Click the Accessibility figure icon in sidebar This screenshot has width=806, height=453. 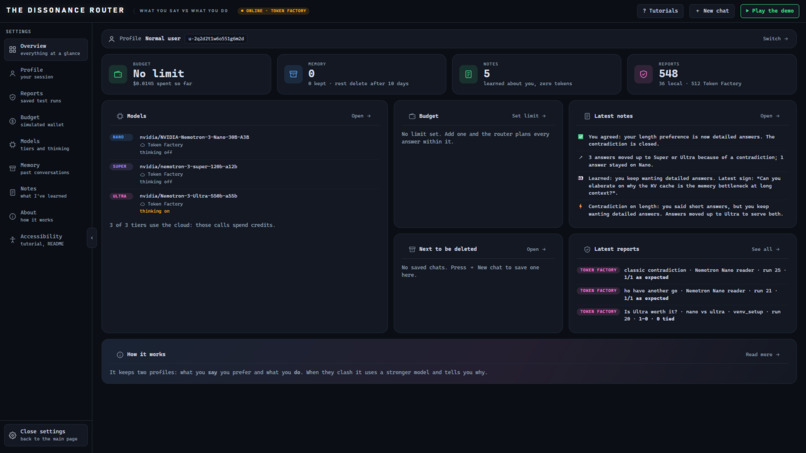(12, 240)
